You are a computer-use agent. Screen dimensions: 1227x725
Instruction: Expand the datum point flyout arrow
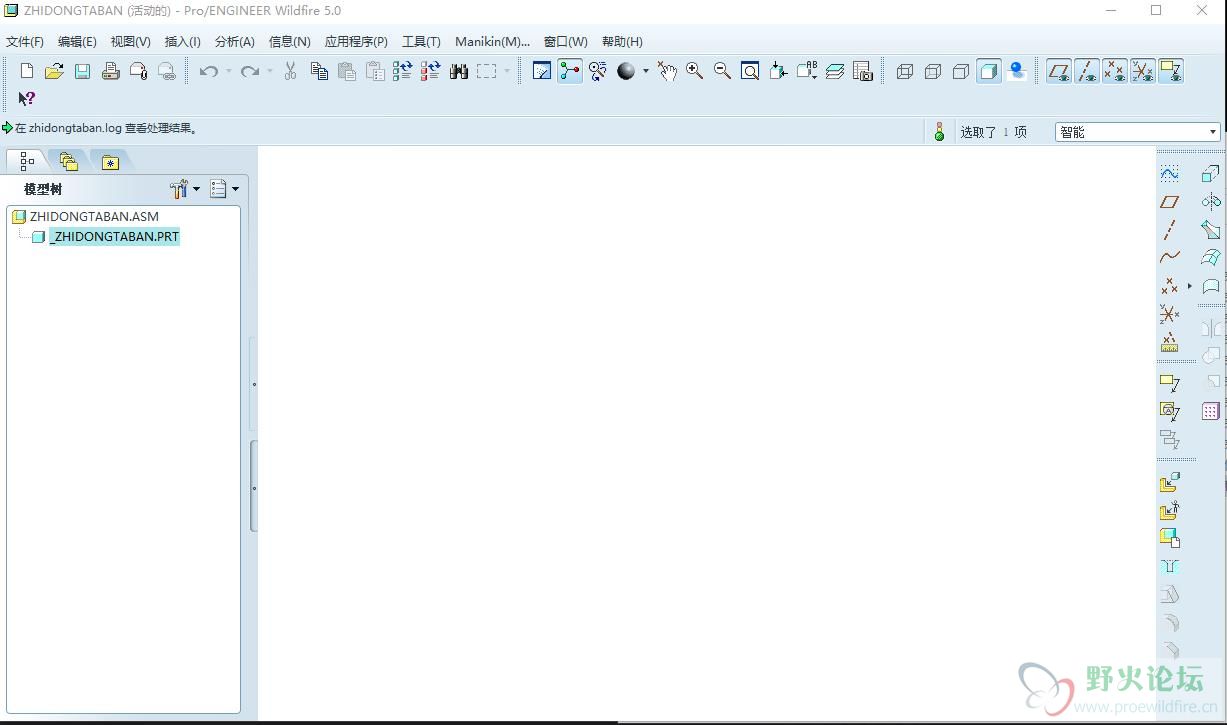click(1190, 286)
